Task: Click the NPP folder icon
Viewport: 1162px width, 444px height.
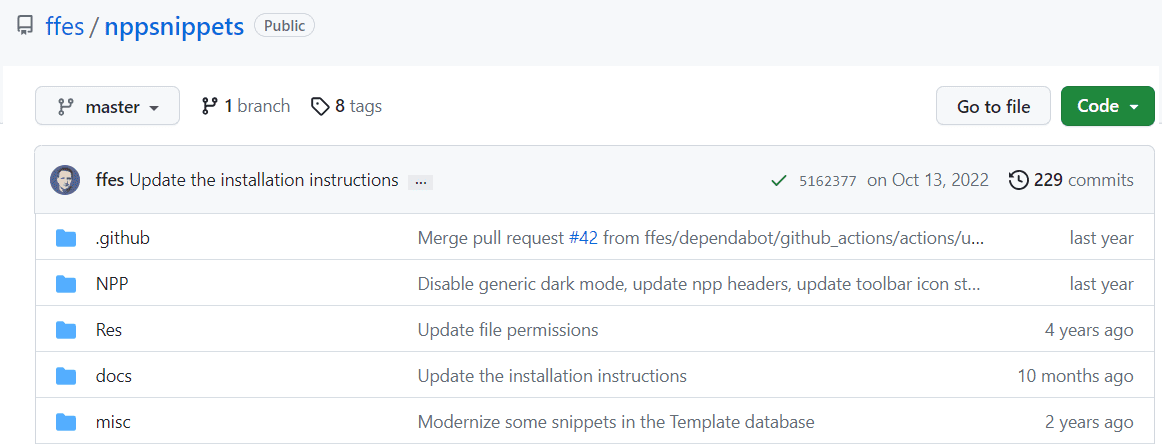Action: pos(66,284)
